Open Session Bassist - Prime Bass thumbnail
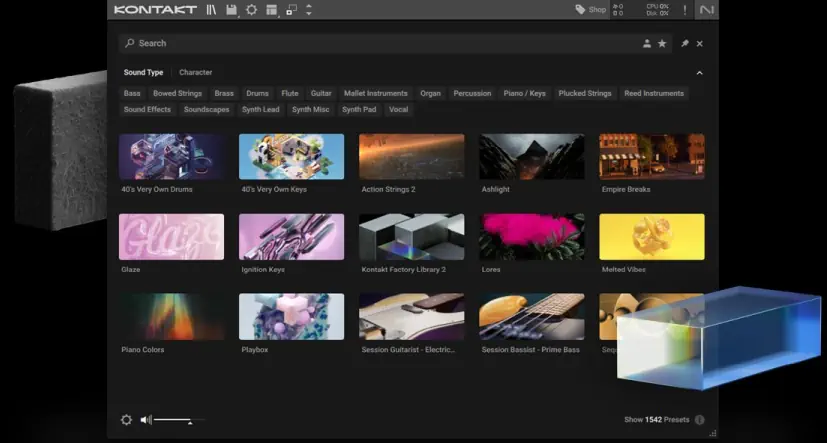The width and height of the screenshot is (827, 443). pyautogui.click(x=532, y=316)
